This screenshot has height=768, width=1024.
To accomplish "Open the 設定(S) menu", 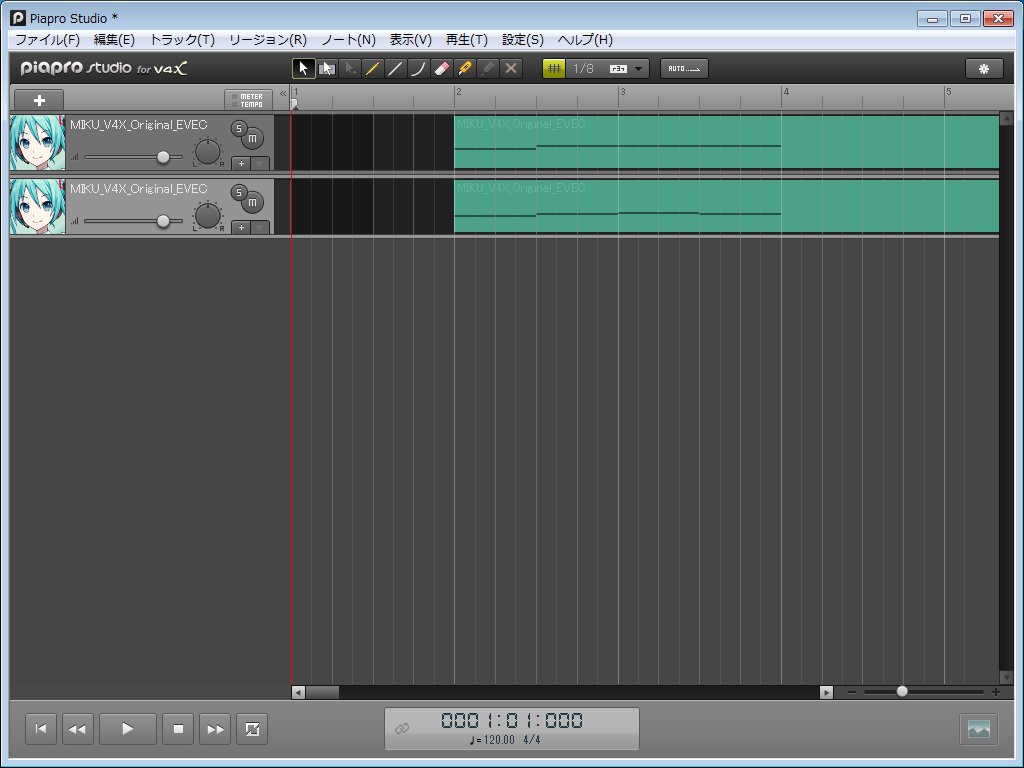I will 522,40.
